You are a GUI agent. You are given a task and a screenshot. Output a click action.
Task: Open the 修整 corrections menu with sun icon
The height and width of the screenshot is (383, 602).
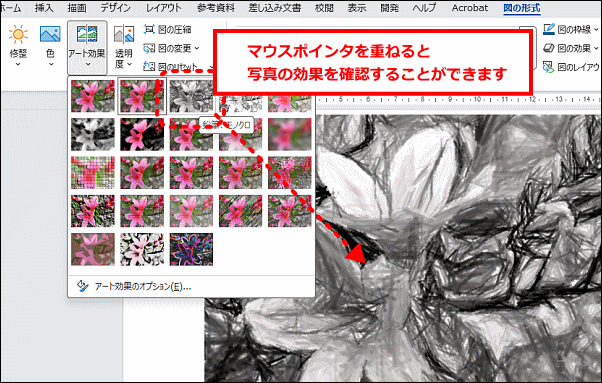click(18, 46)
